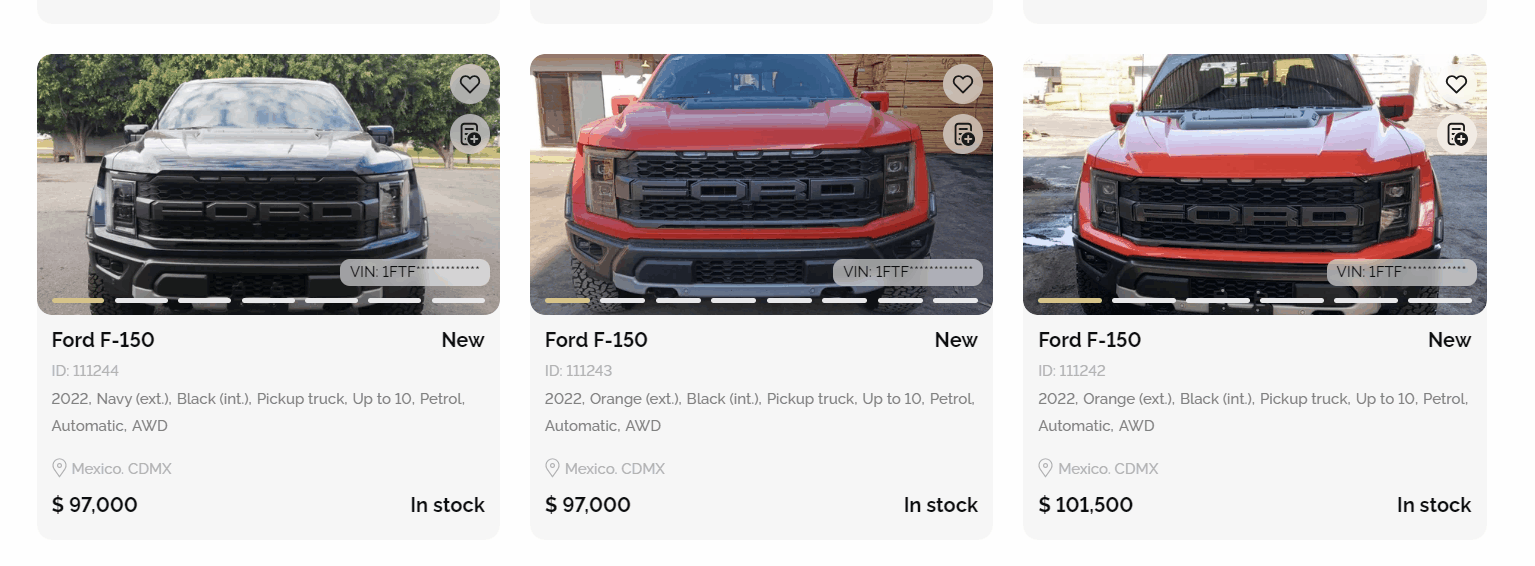Open Ford F-150 title on ID 111244 card
1535x566 pixels.
pos(103,340)
